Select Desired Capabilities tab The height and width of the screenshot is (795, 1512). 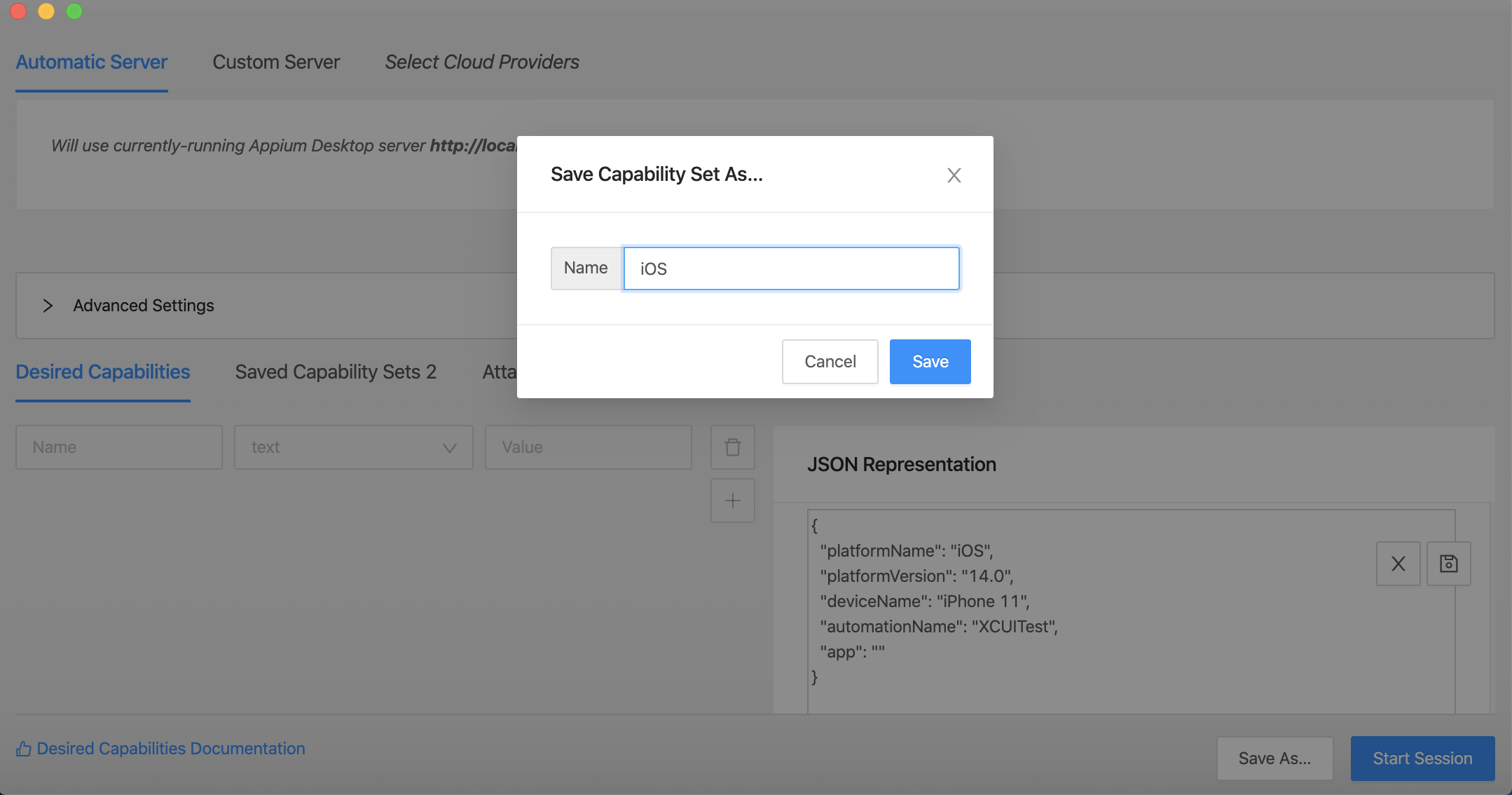(103, 372)
